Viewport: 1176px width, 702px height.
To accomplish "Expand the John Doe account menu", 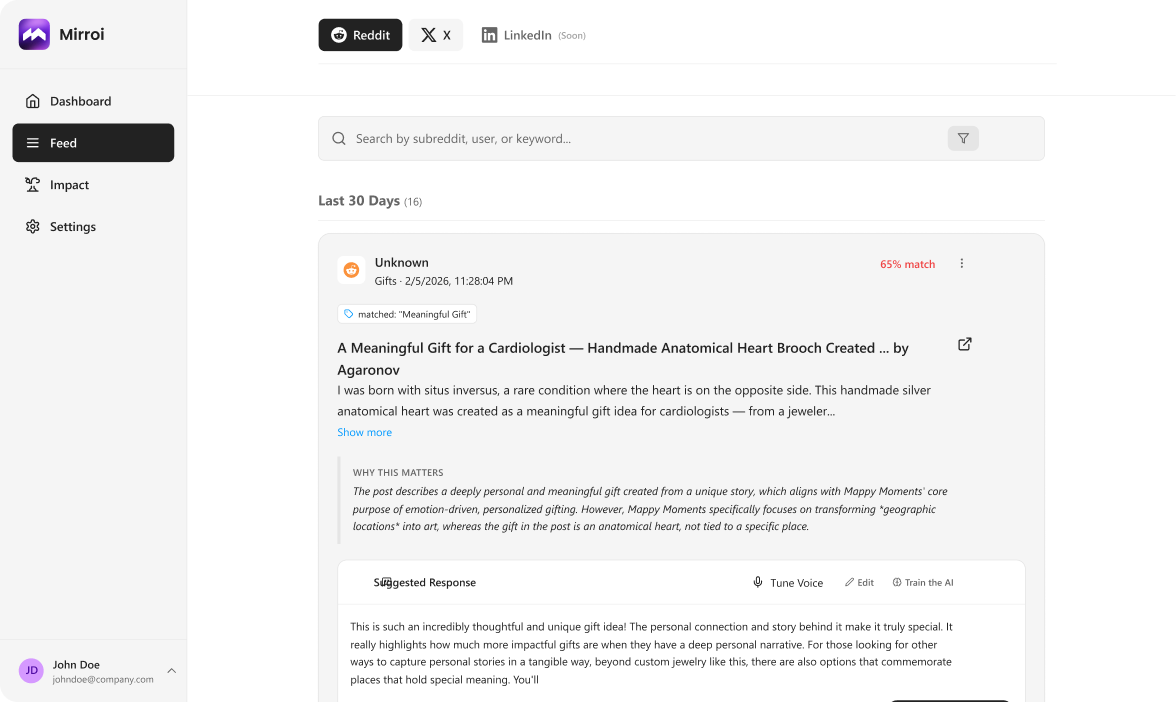I will click(171, 671).
